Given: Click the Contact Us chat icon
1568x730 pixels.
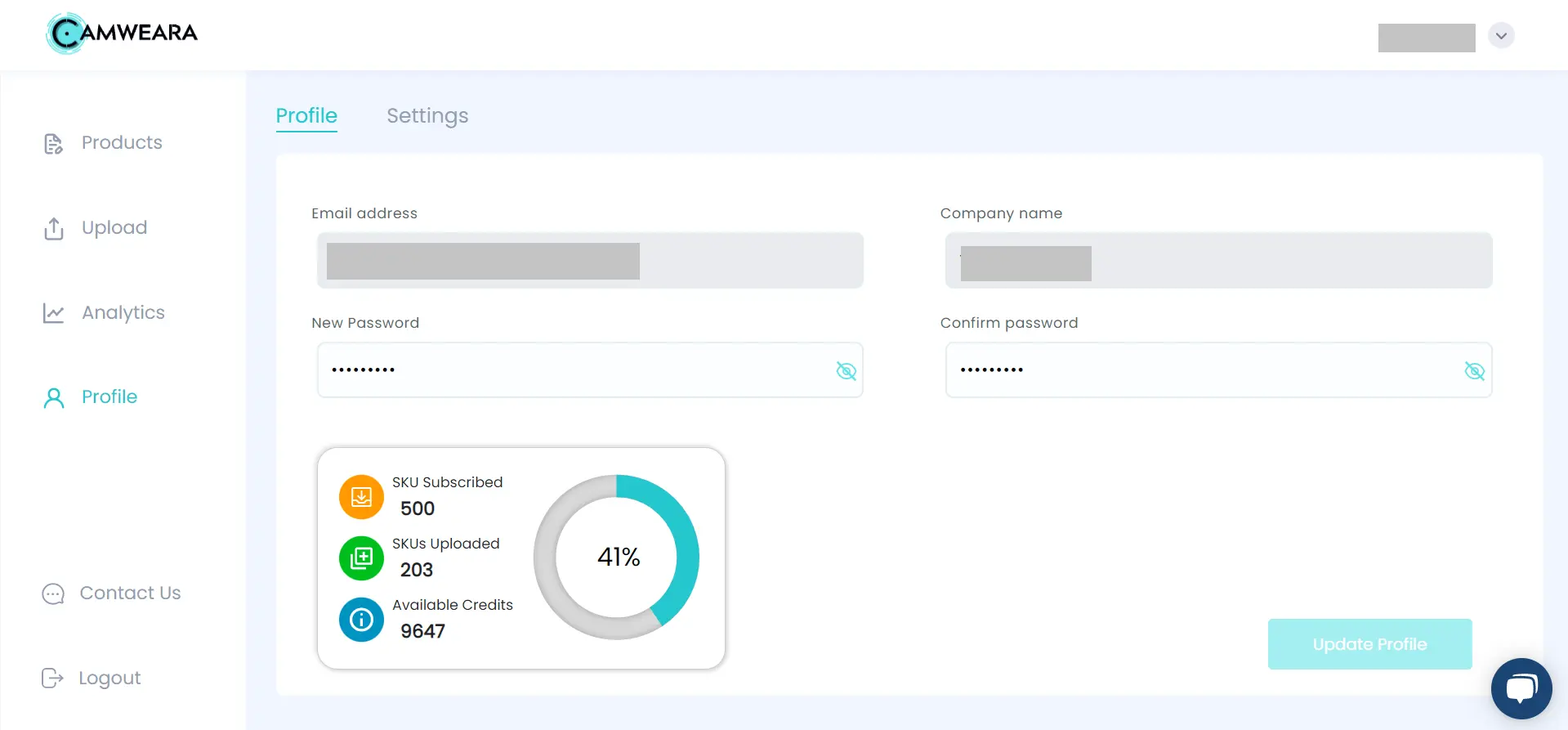Looking at the screenshot, I should coord(53,593).
